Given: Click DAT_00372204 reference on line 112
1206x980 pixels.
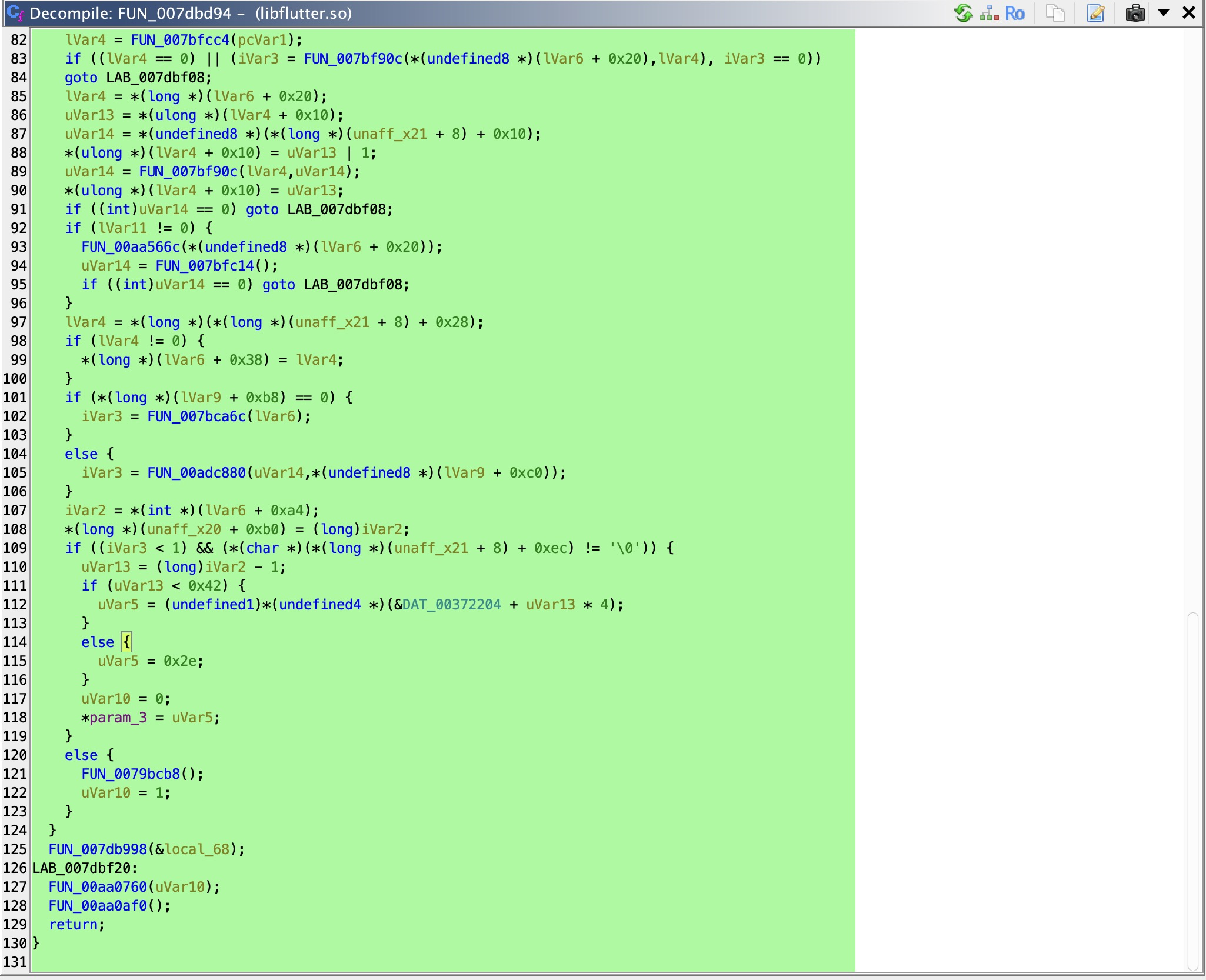Looking at the screenshot, I should [x=452, y=605].
